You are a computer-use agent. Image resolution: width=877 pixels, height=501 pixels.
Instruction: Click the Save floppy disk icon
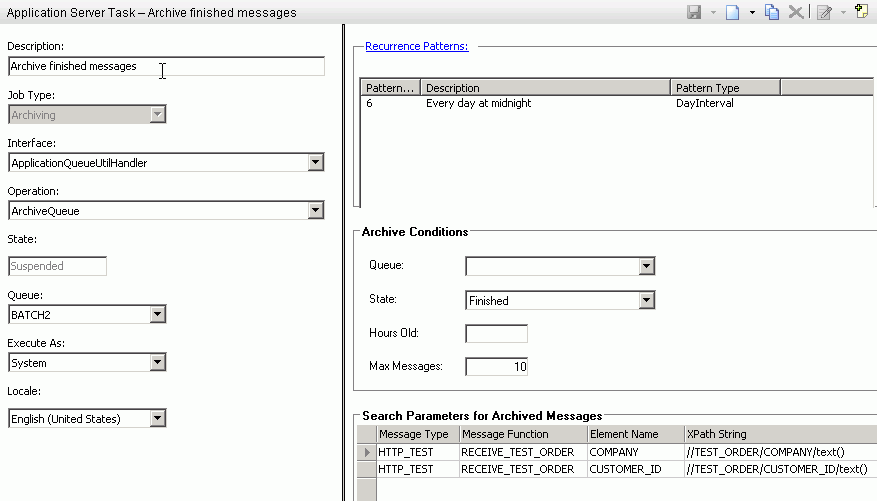[x=694, y=12]
